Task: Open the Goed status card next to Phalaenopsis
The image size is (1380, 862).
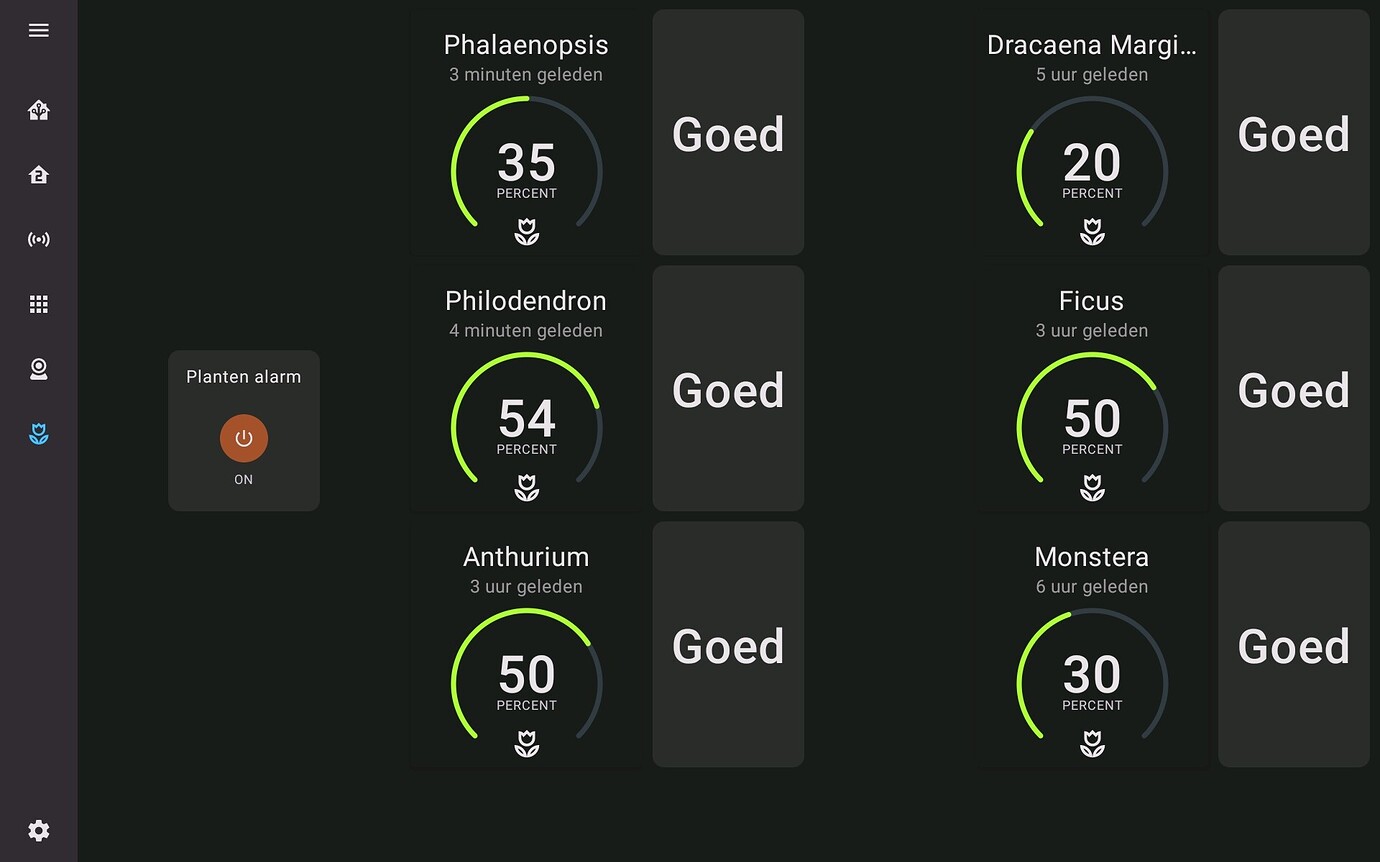Action: (727, 131)
